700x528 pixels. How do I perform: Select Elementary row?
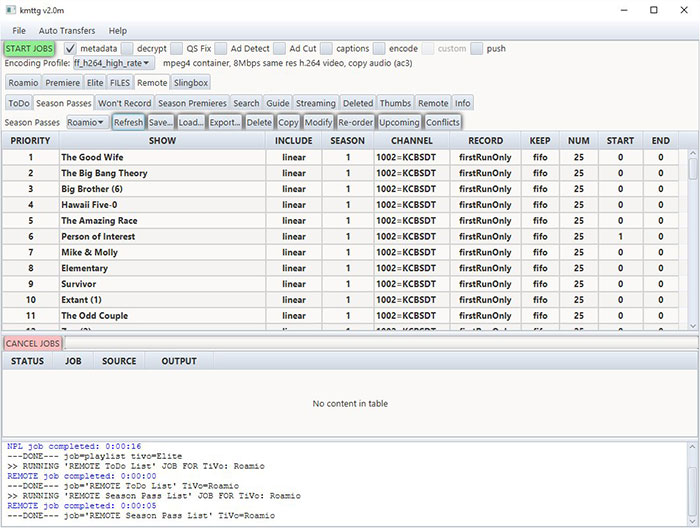341,268
